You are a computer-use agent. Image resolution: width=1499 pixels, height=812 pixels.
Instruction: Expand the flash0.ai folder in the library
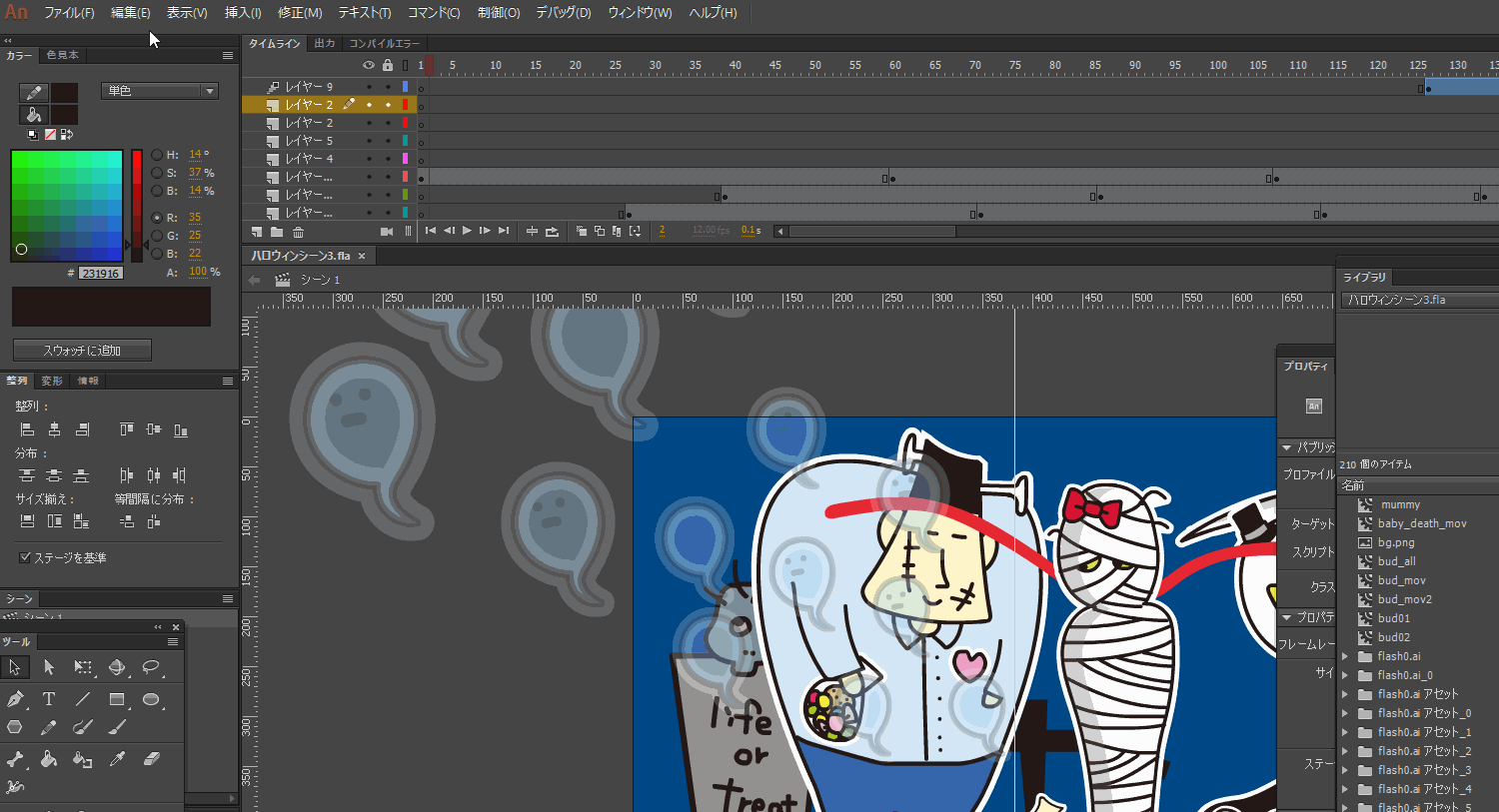pos(1346,656)
